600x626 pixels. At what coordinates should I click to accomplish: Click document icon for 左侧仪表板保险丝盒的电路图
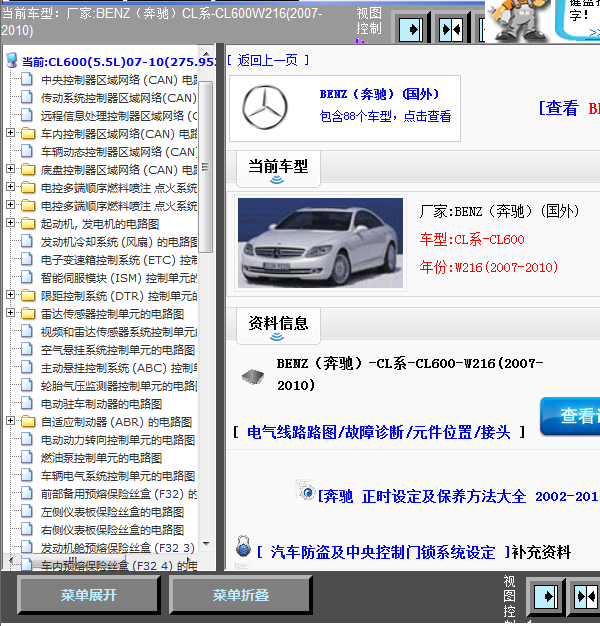(x=27, y=511)
